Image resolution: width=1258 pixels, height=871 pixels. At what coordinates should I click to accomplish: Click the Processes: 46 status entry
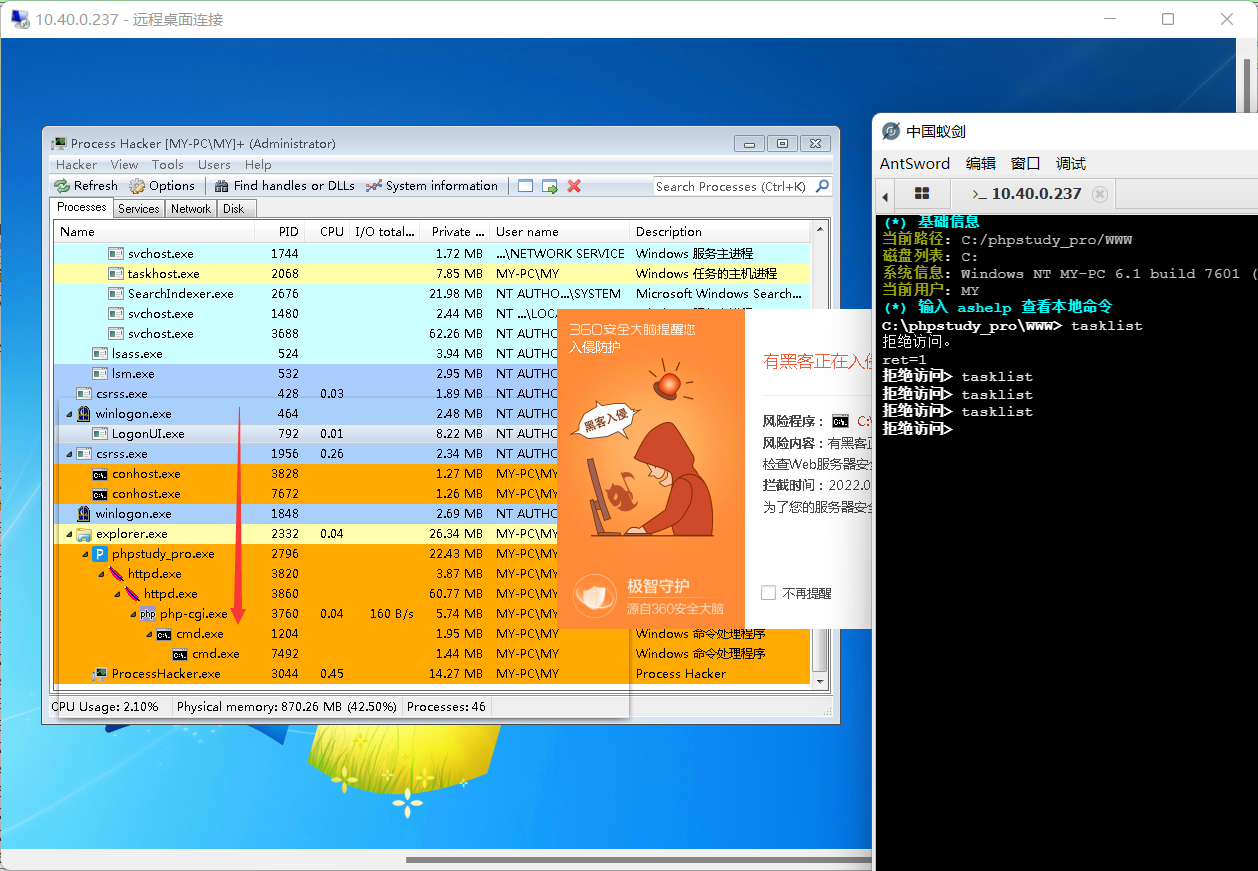click(x=447, y=707)
